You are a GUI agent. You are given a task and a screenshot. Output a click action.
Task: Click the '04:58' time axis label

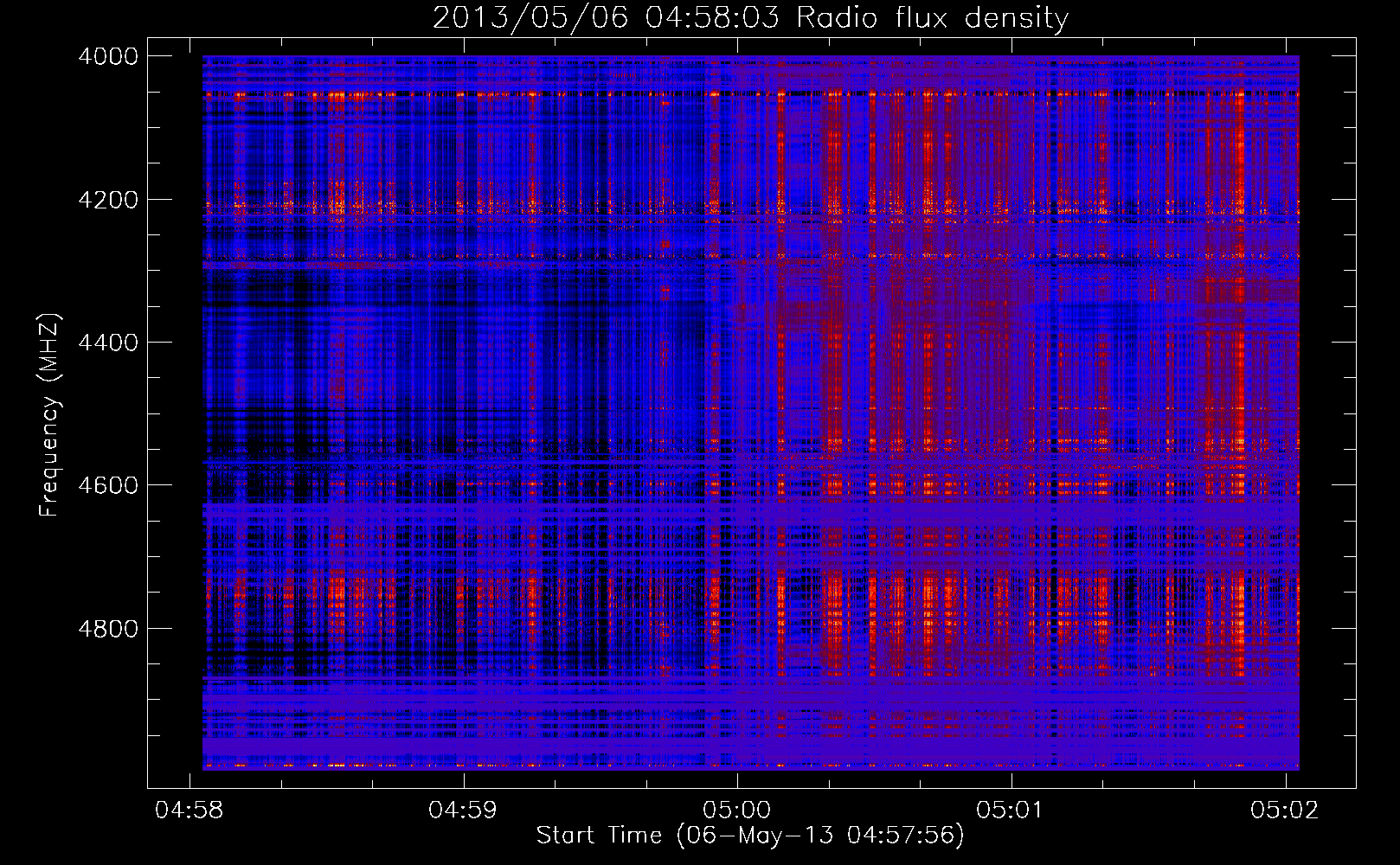(x=189, y=810)
